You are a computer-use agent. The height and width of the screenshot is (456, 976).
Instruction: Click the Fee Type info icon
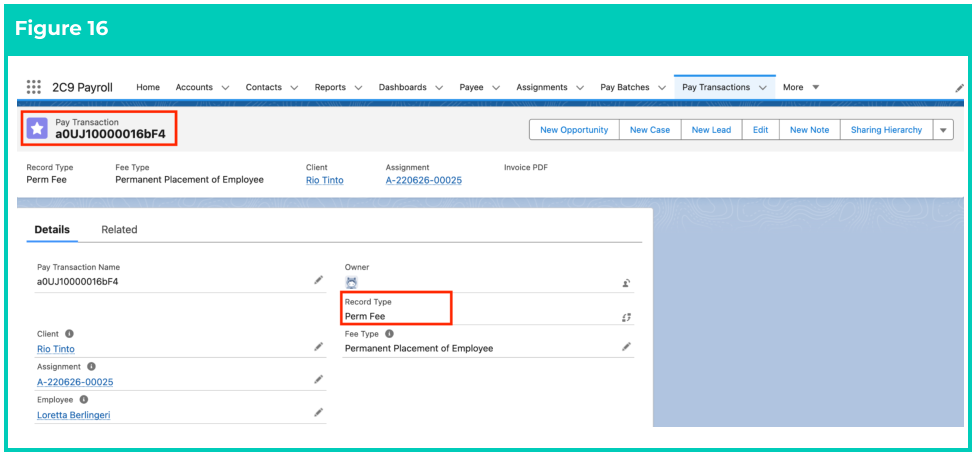pyautogui.click(x=390, y=333)
